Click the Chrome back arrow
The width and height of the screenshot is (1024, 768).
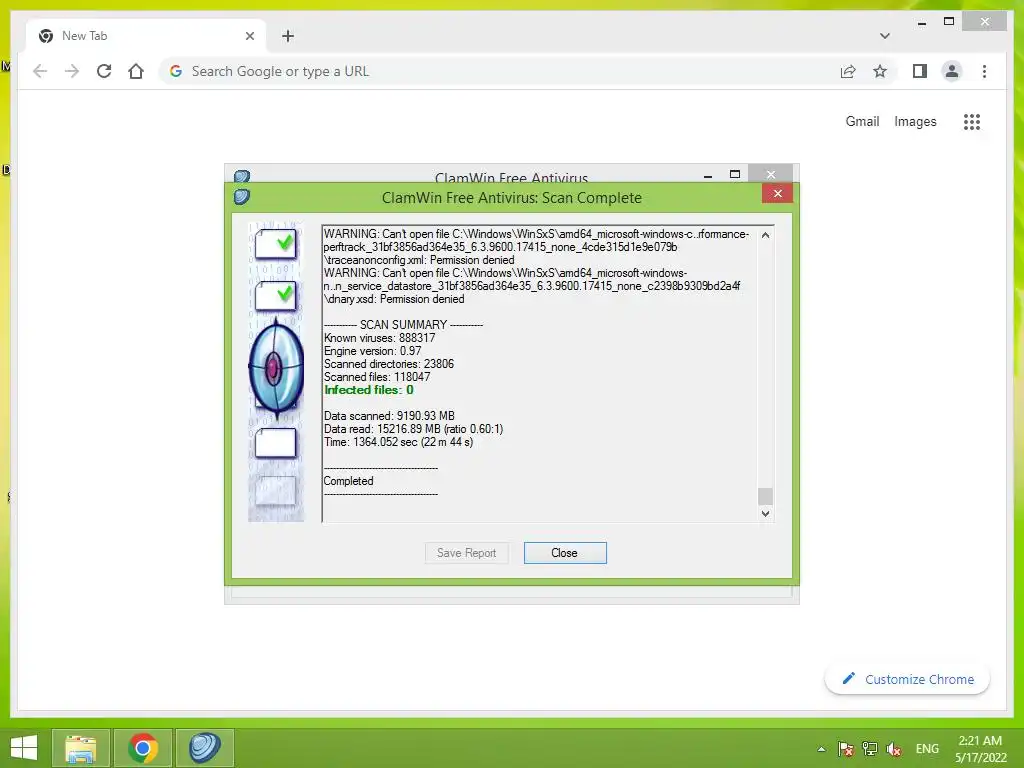40,71
